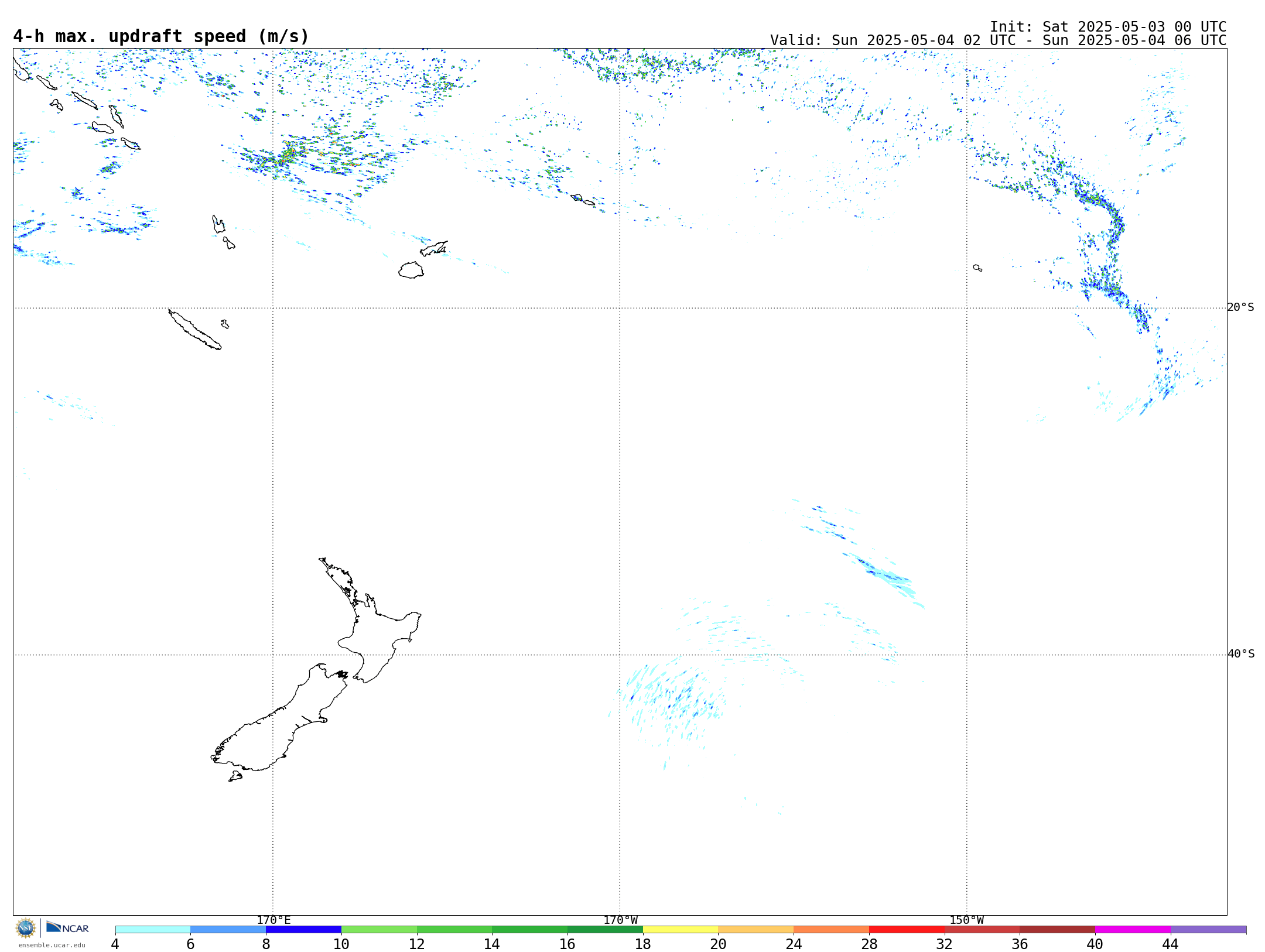
Task: Click the 170°W longitude label
Action: [620, 920]
